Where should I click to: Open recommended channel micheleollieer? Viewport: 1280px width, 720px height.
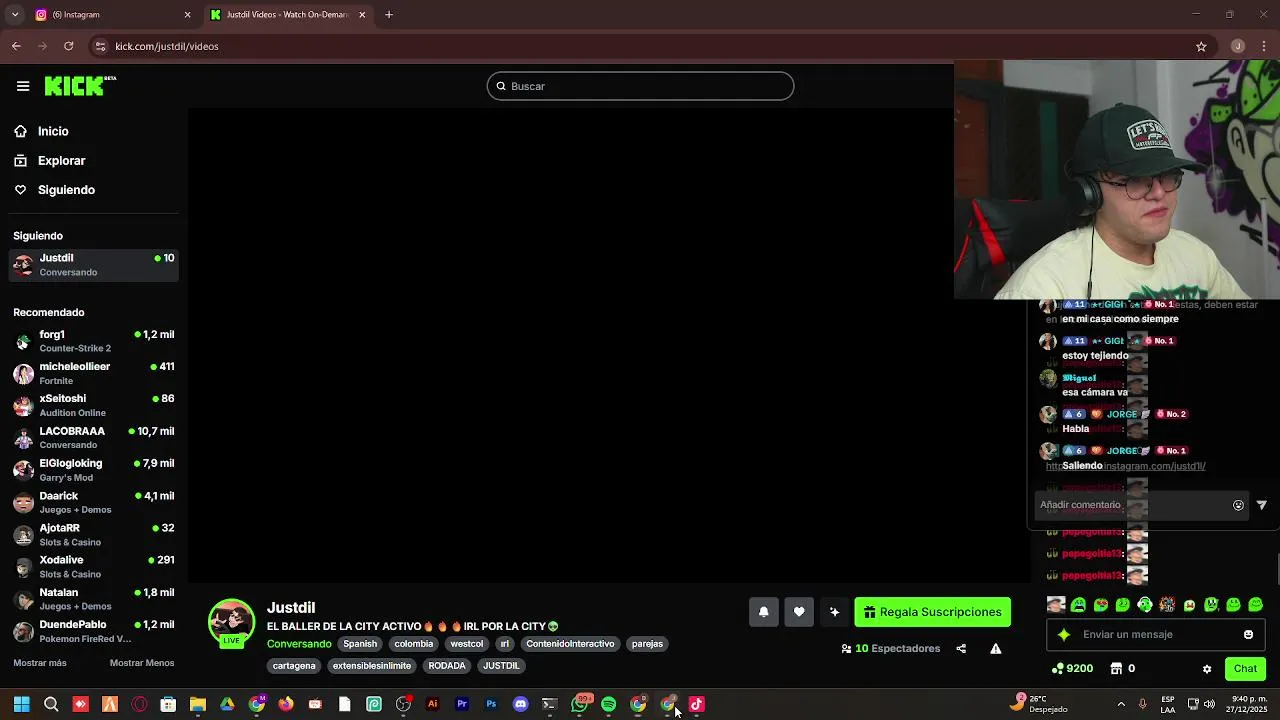pos(93,373)
